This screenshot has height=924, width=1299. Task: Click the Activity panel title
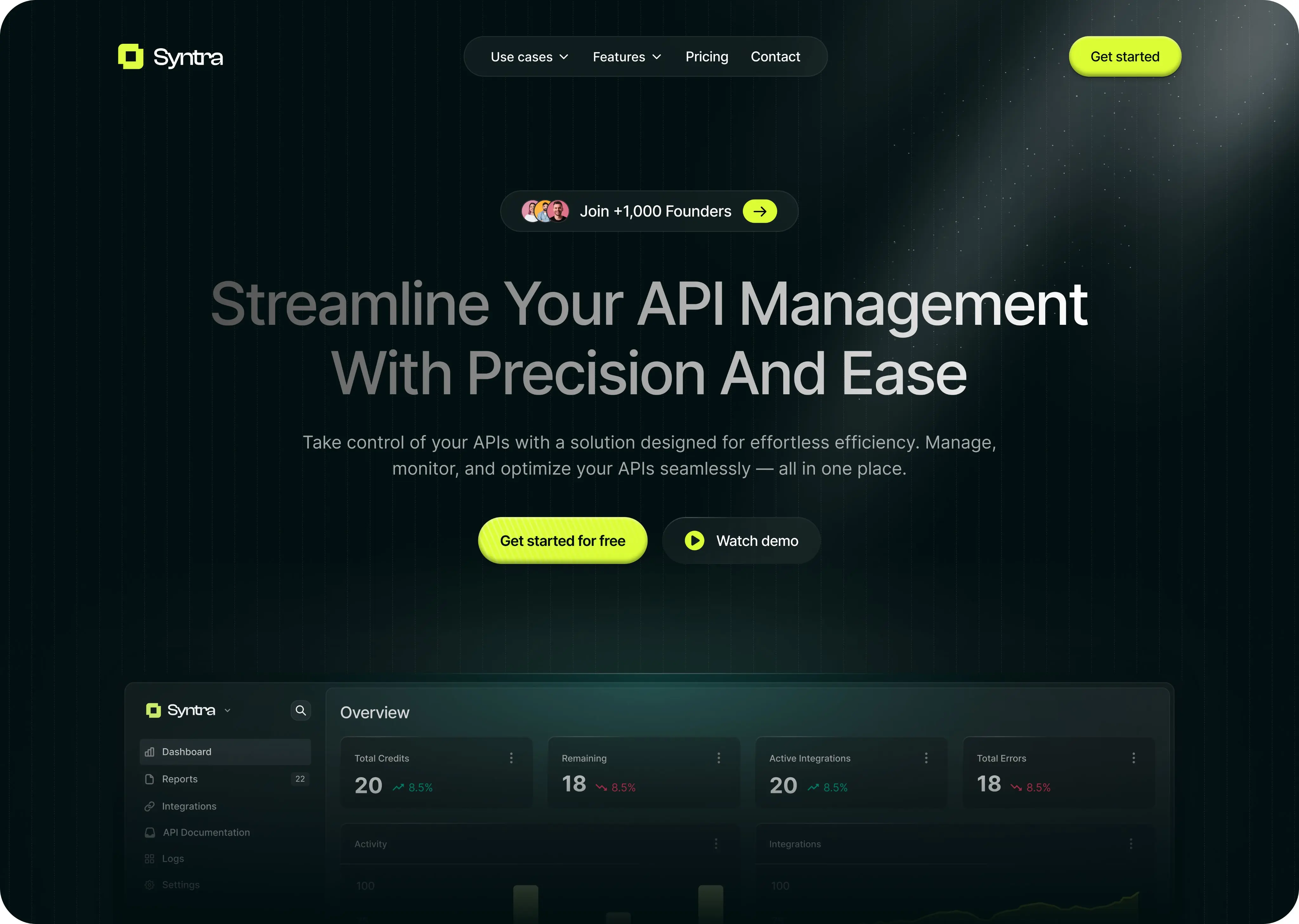[370, 844]
